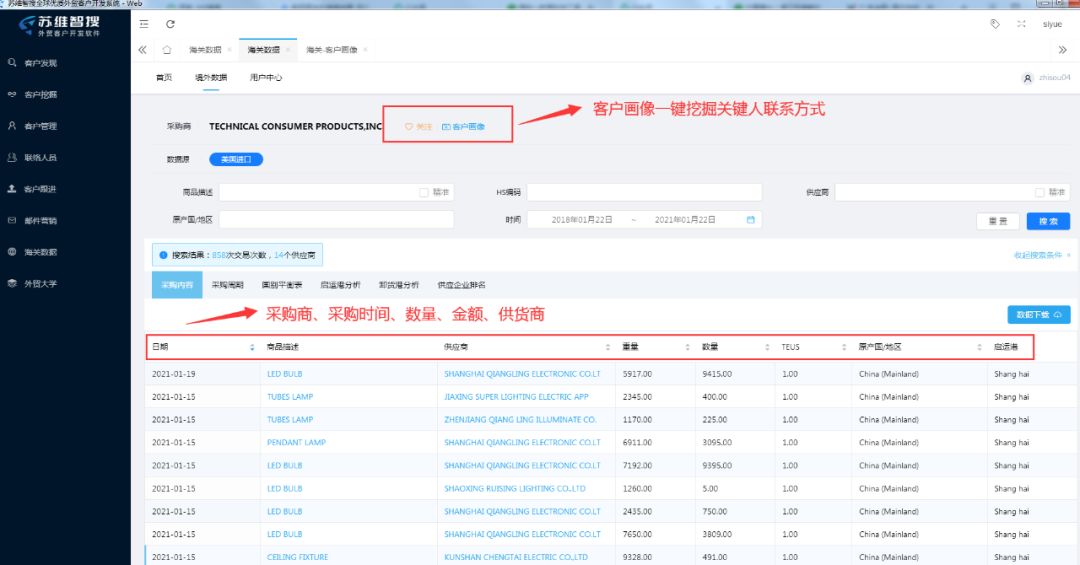This screenshot has height=565, width=1080.
Task: Open the 用户中心 menu item
Action: coord(266,77)
